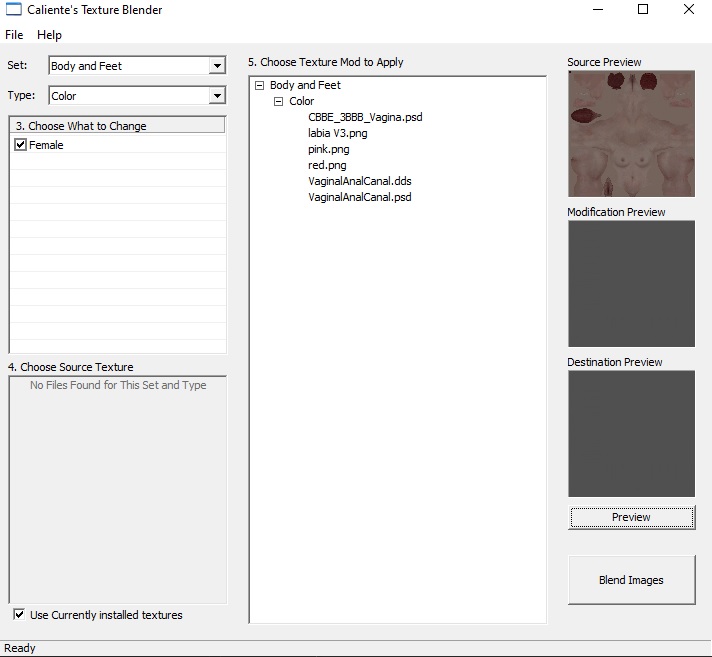Click the No Files Found for This Set and Type text
The width and height of the screenshot is (712, 657).
pos(118,385)
